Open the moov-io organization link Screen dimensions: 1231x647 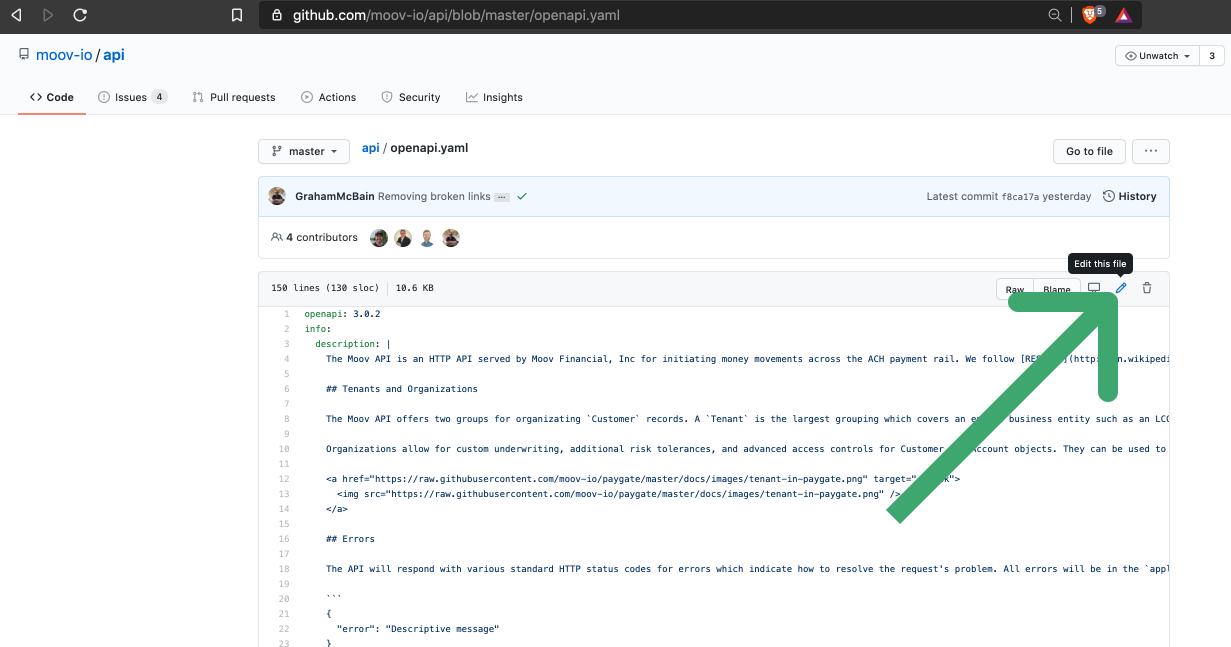point(64,55)
